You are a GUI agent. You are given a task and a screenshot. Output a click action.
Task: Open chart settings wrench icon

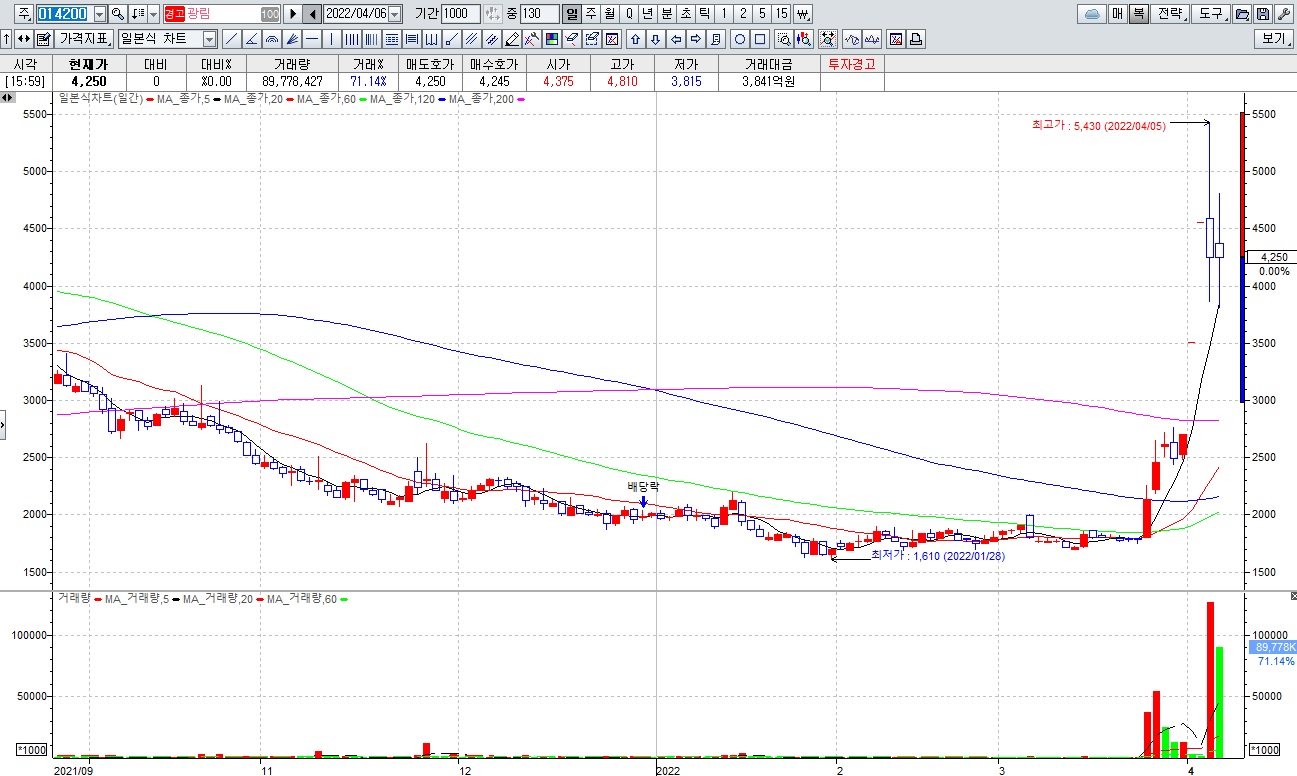click(1283, 14)
